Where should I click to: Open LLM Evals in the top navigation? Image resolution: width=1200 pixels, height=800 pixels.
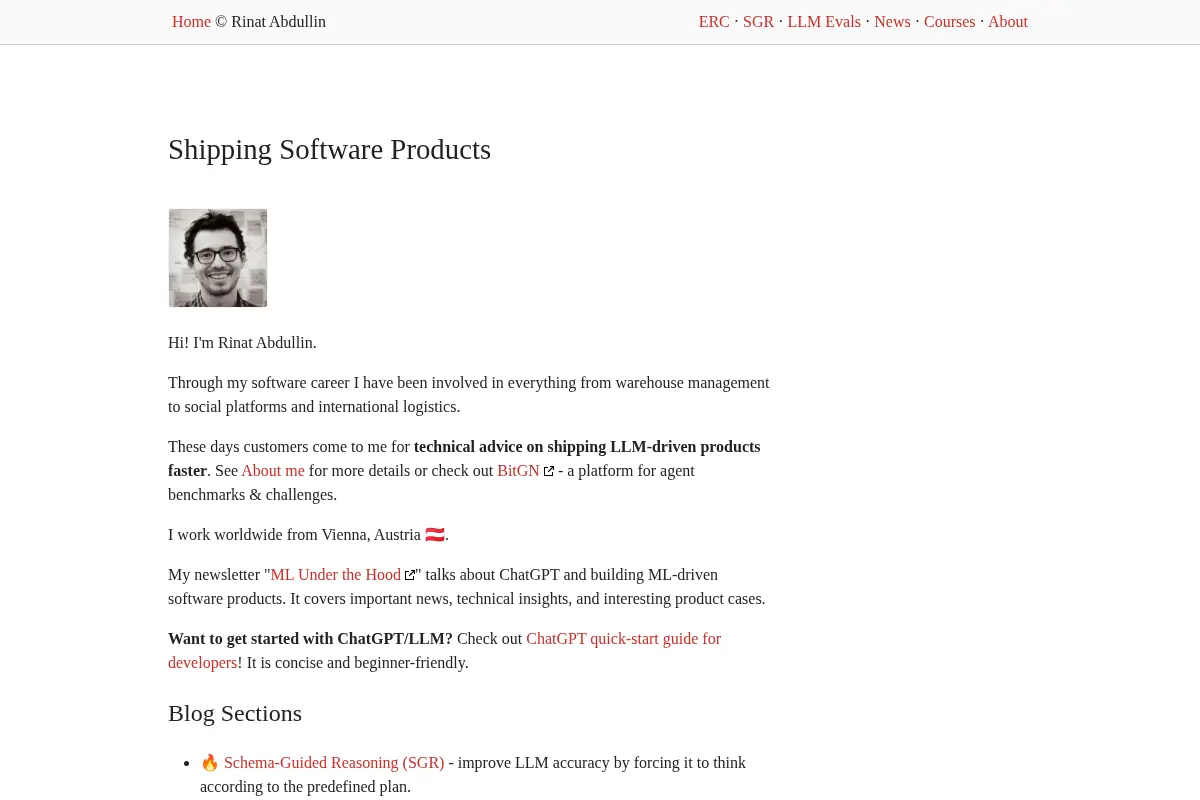click(x=824, y=22)
